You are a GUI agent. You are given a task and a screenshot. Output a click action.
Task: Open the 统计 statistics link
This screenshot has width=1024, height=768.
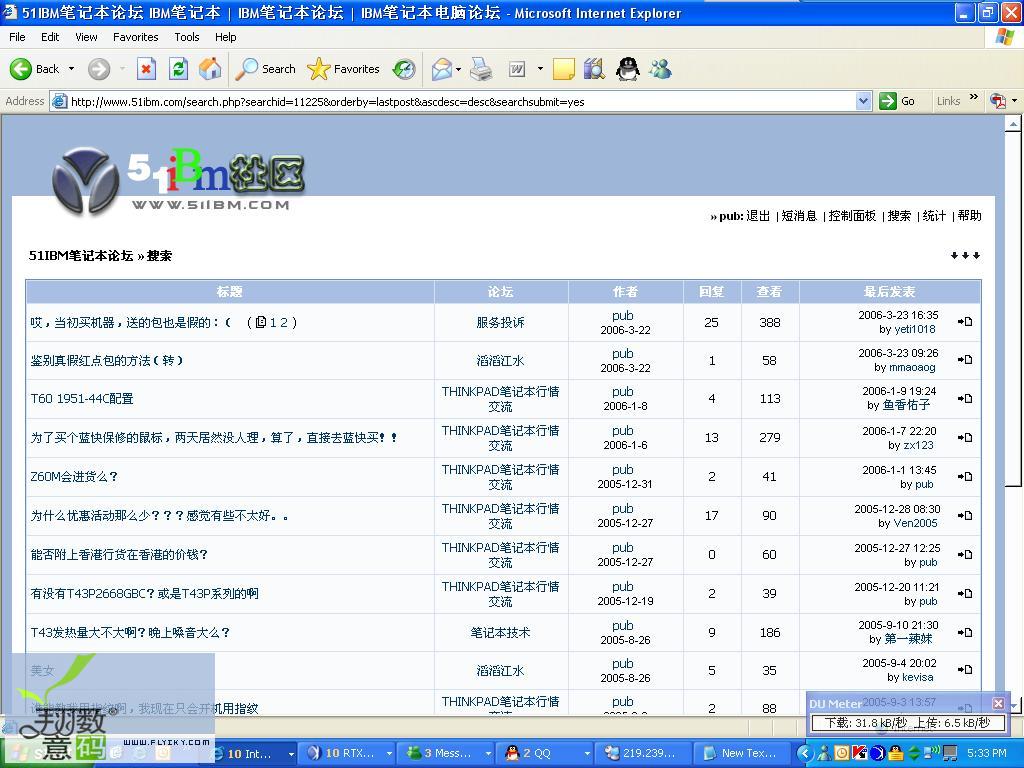(x=935, y=216)
